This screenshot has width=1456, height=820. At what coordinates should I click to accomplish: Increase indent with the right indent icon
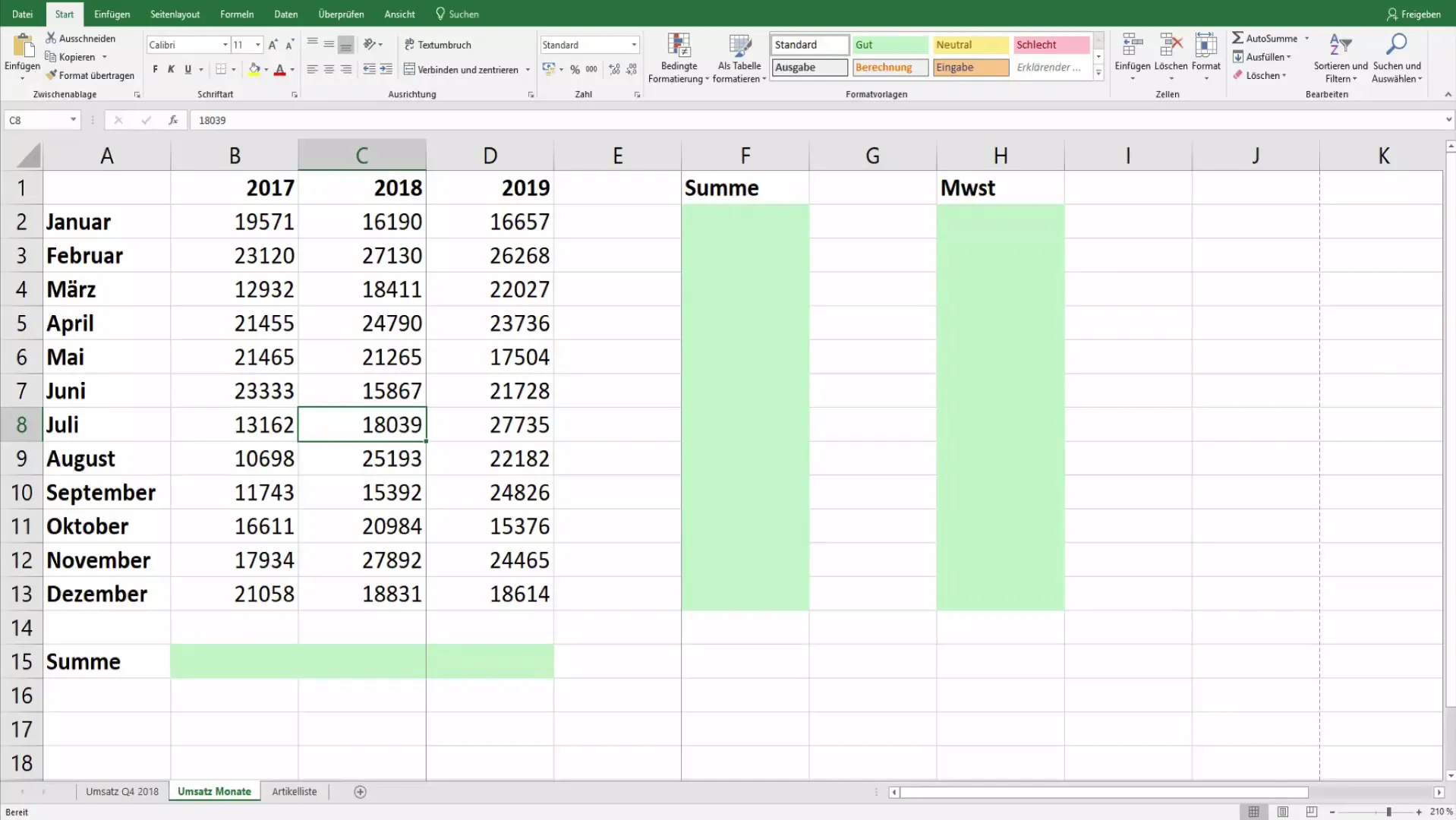tap(386, 69)
